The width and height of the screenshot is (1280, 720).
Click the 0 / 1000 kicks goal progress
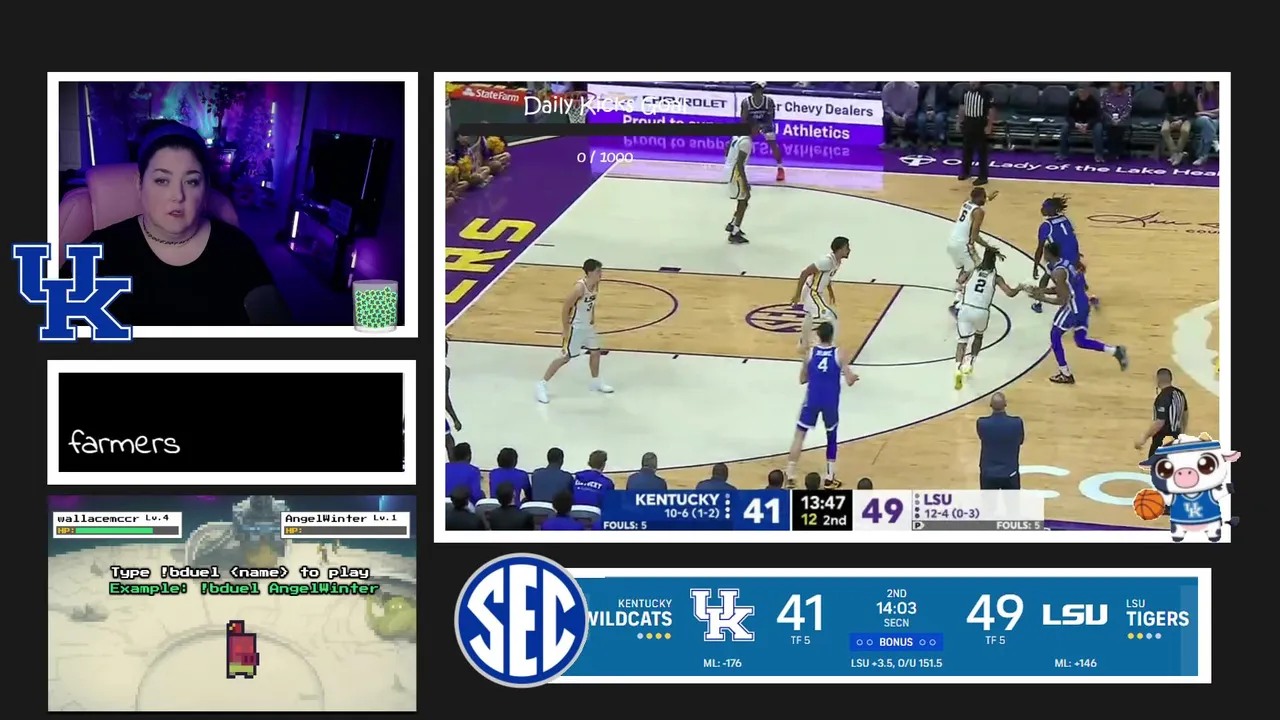[x=604, y=157]
